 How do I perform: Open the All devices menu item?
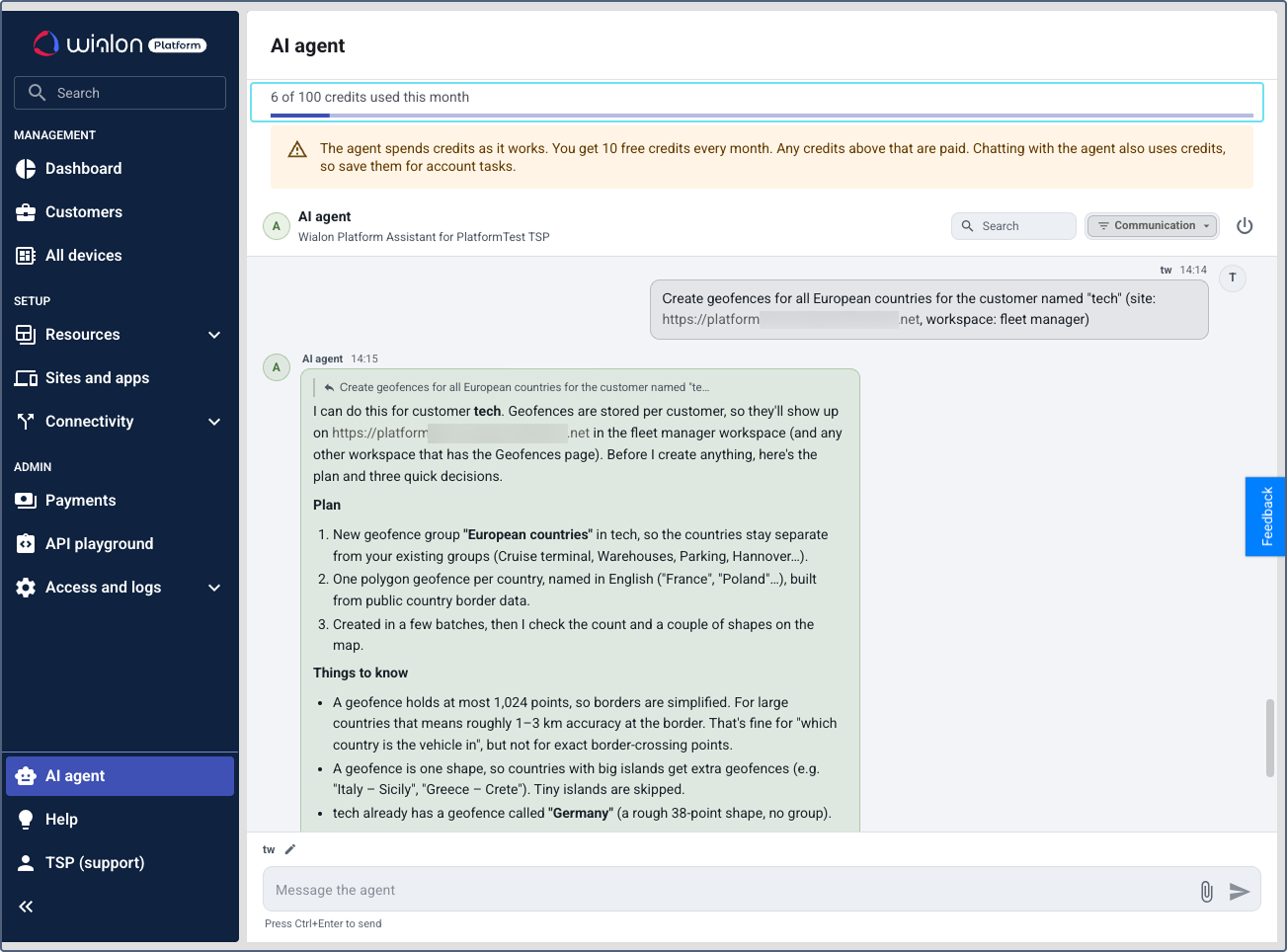pos(120,256)
